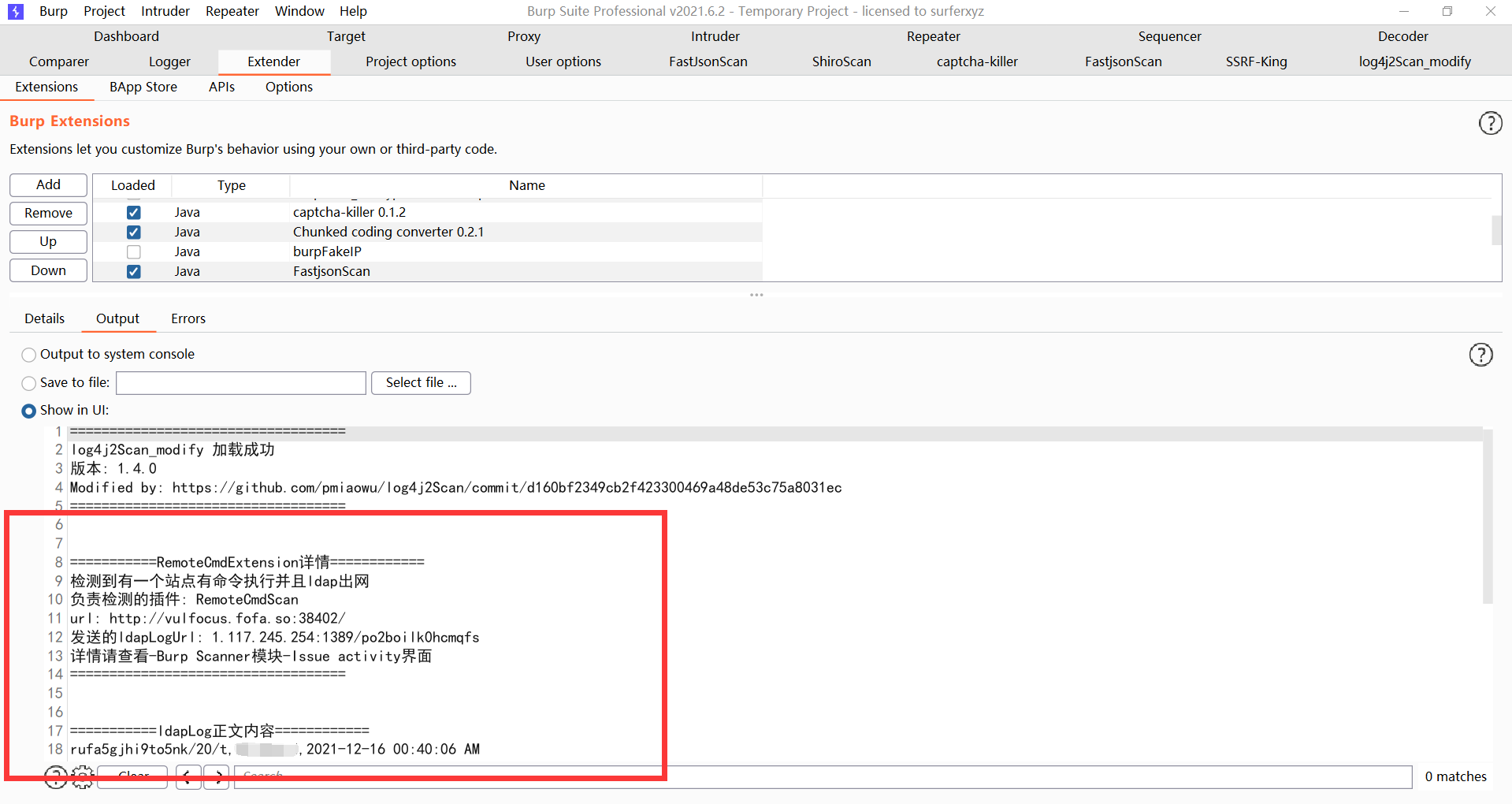Uncheck Loaded for Chunked coding converter
The height and width of the screenshot is (804, 1512).
point(134,233)
